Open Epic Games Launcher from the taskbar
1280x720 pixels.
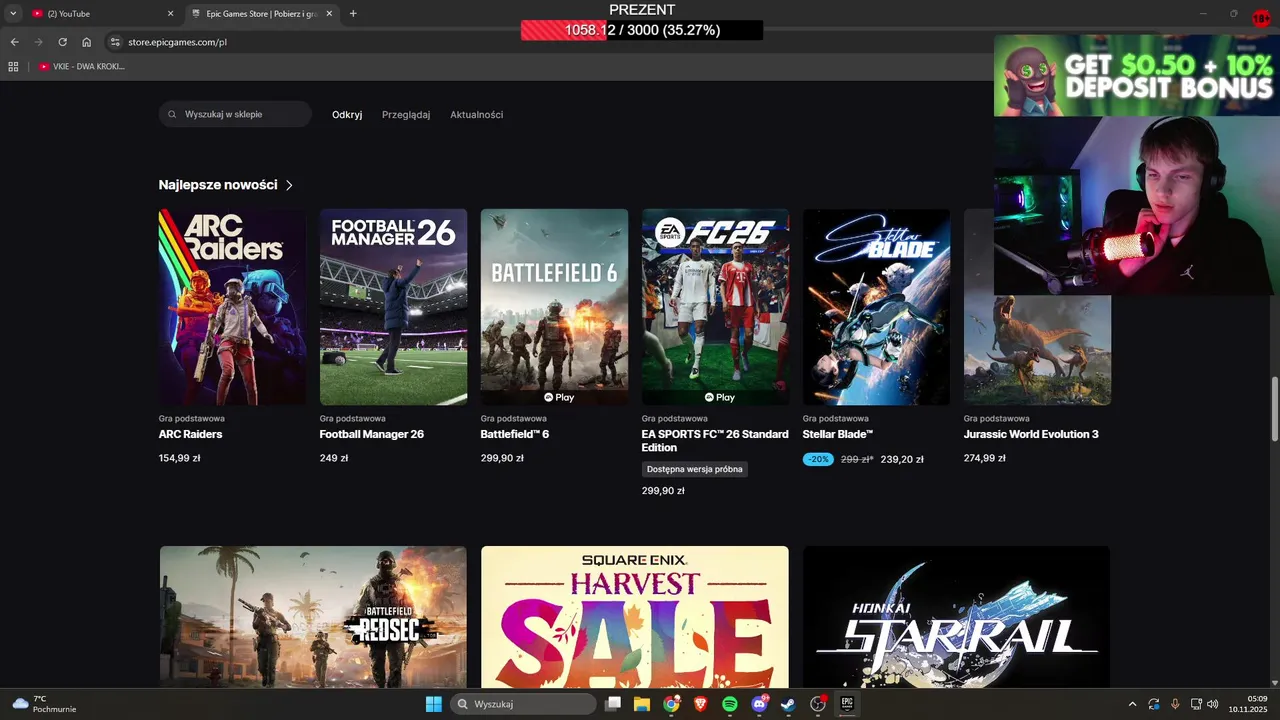point(846,704)
